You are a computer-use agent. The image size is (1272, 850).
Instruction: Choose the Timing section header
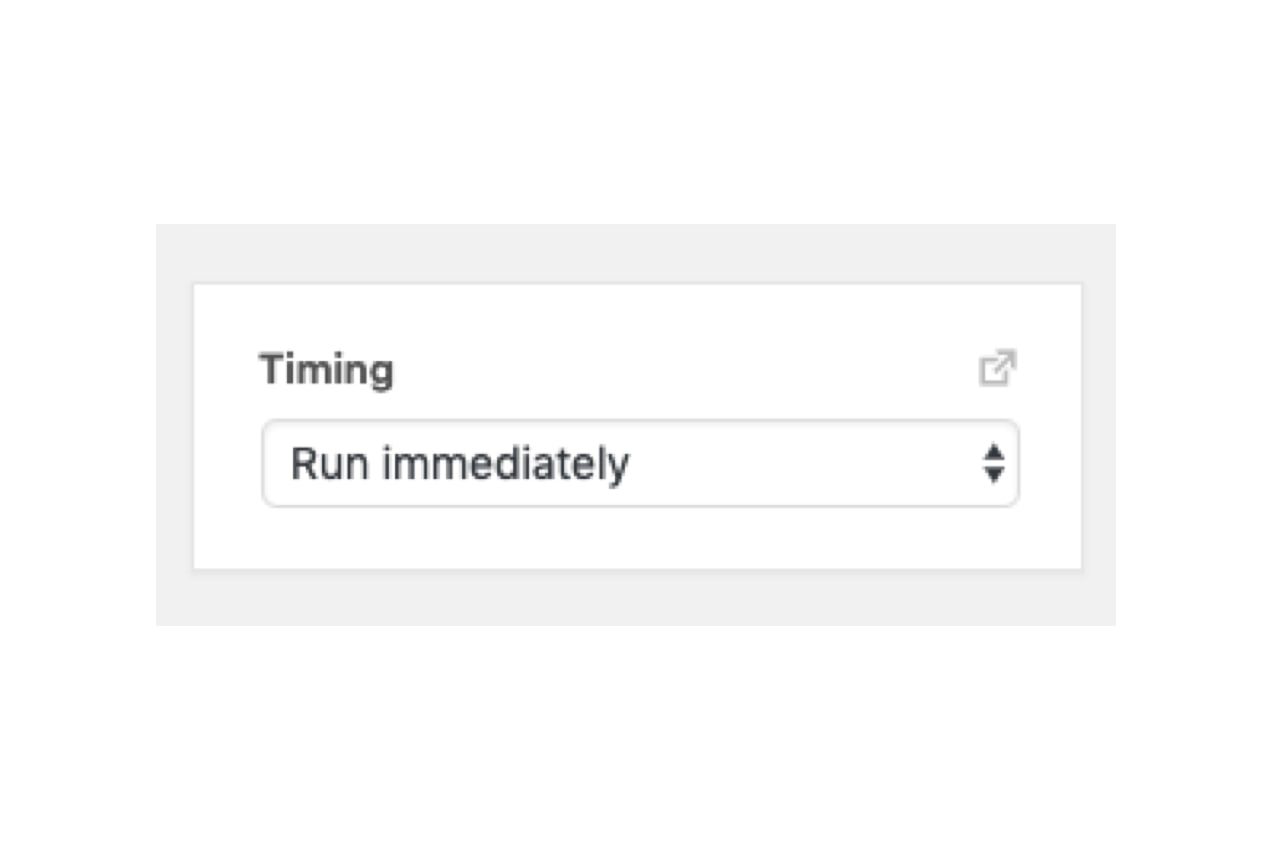pyautogui.click(x=325, y=369)
